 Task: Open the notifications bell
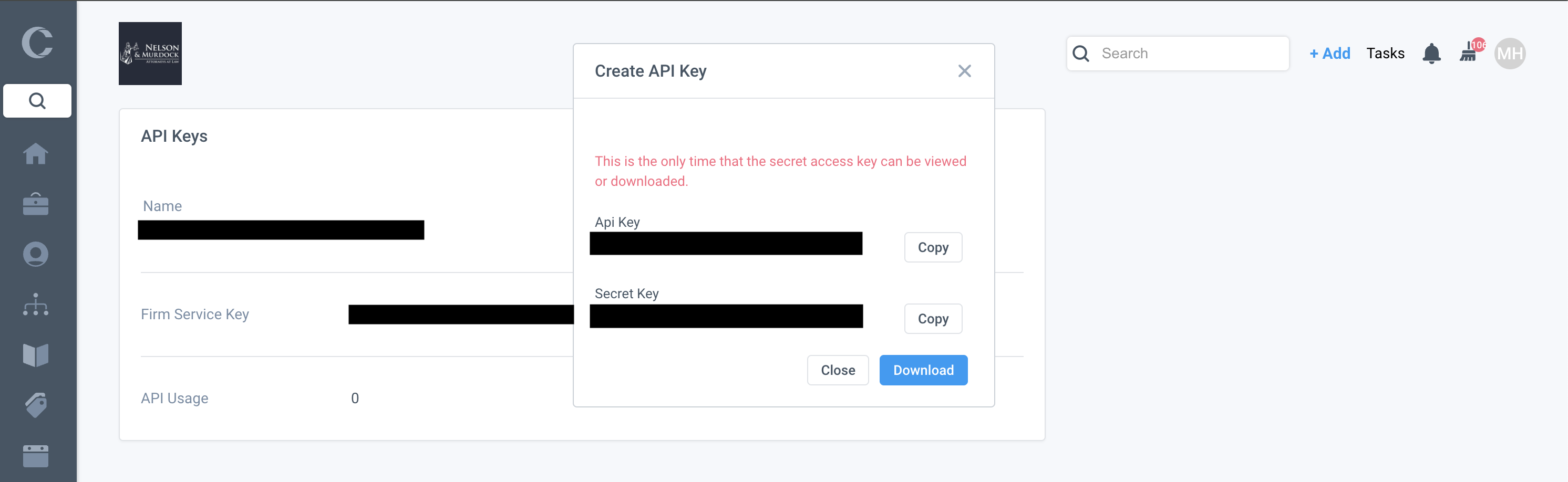point(1431,54)
